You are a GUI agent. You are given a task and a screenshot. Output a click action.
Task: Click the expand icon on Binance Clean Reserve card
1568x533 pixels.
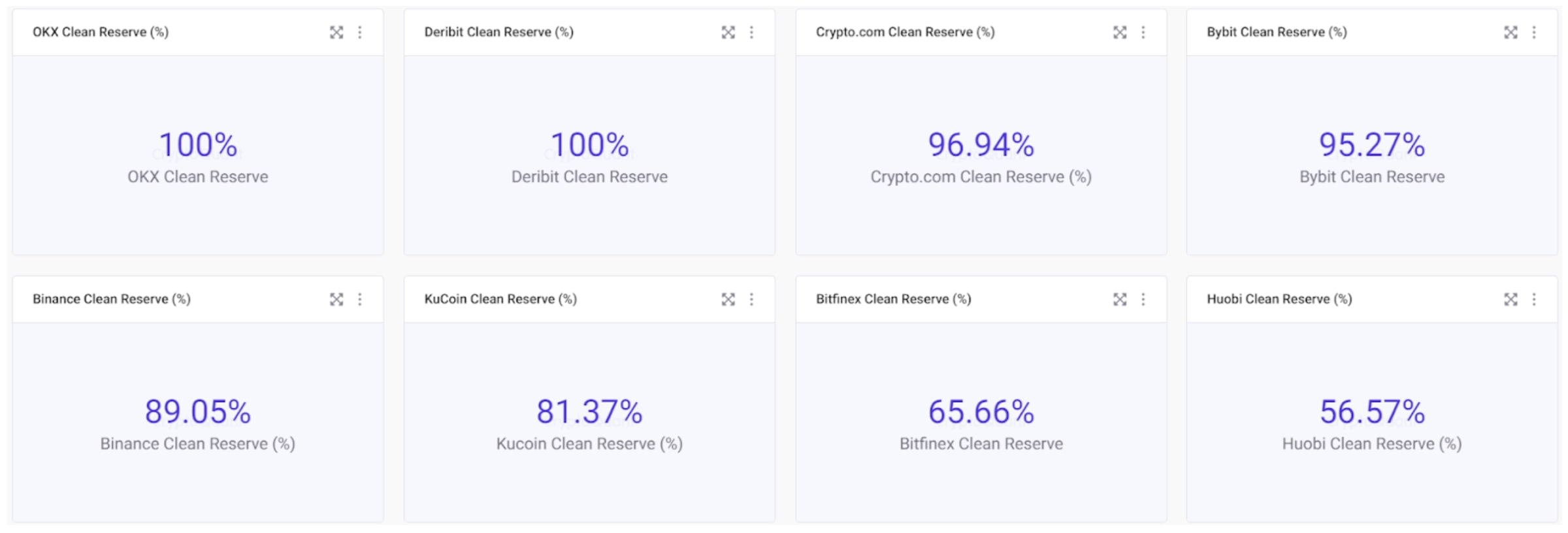tap(337, 299)
